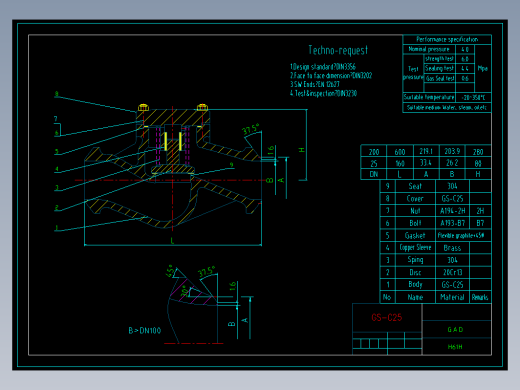Viewport: 520px width, 390px height.
Task: Select the H61H drawing number text
Action: (455, 347)
